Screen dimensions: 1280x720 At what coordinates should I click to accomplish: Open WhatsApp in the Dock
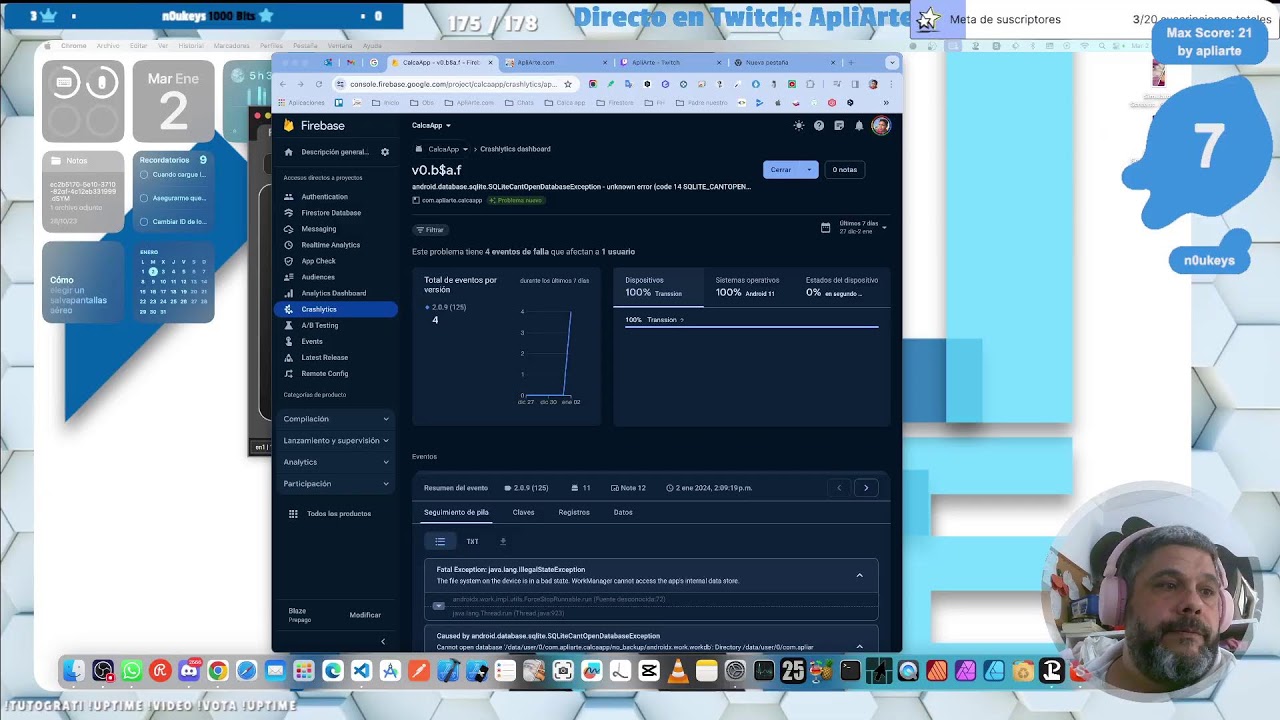[x=131, y=671]
